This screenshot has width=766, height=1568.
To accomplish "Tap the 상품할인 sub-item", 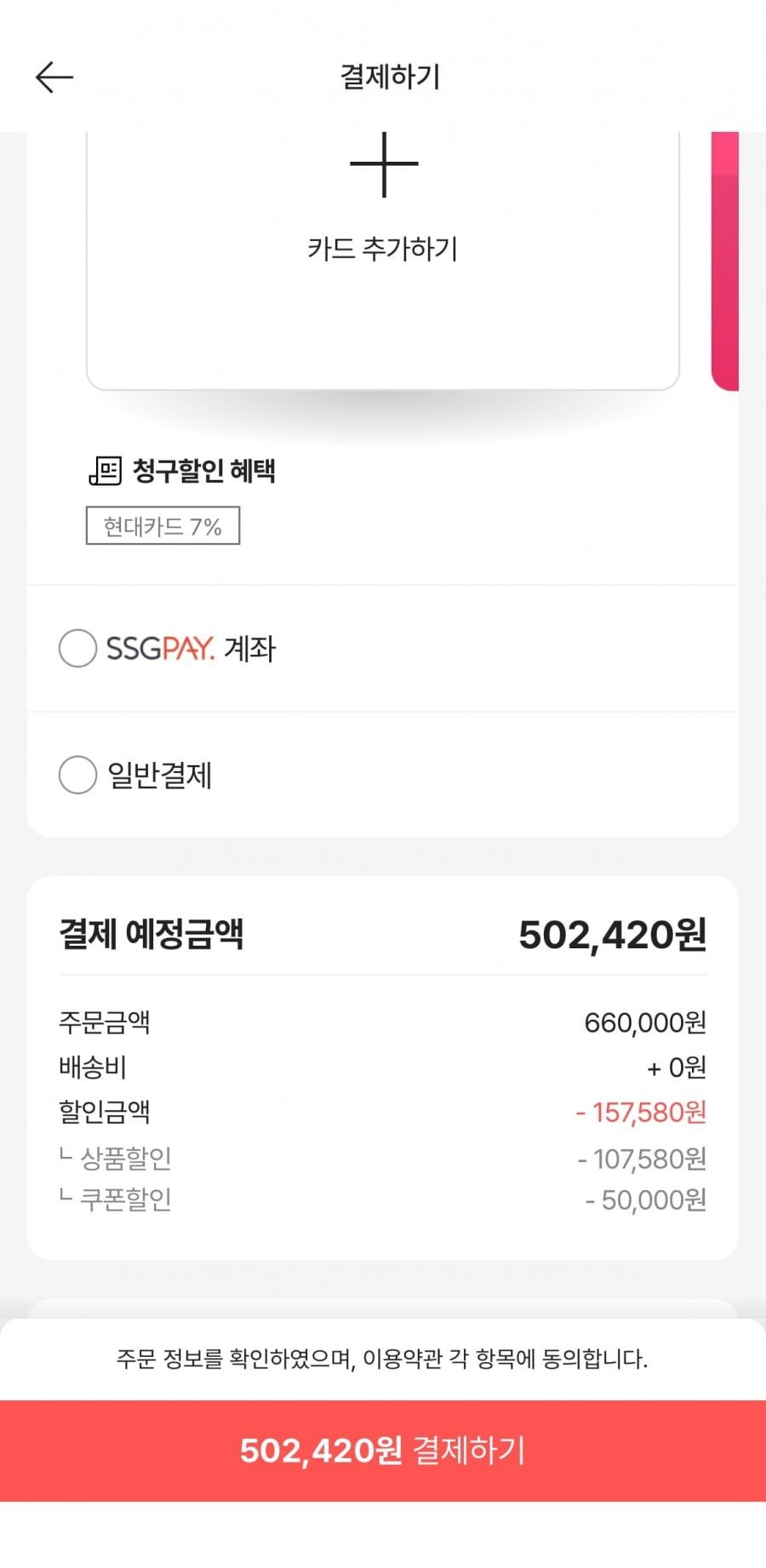I will (x=125, y=1158).
